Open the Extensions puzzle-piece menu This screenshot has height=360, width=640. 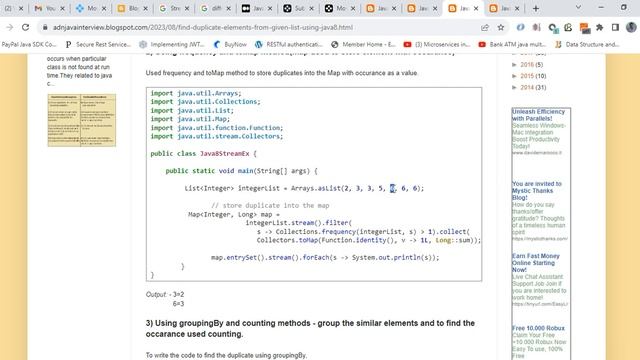point(600,27)
